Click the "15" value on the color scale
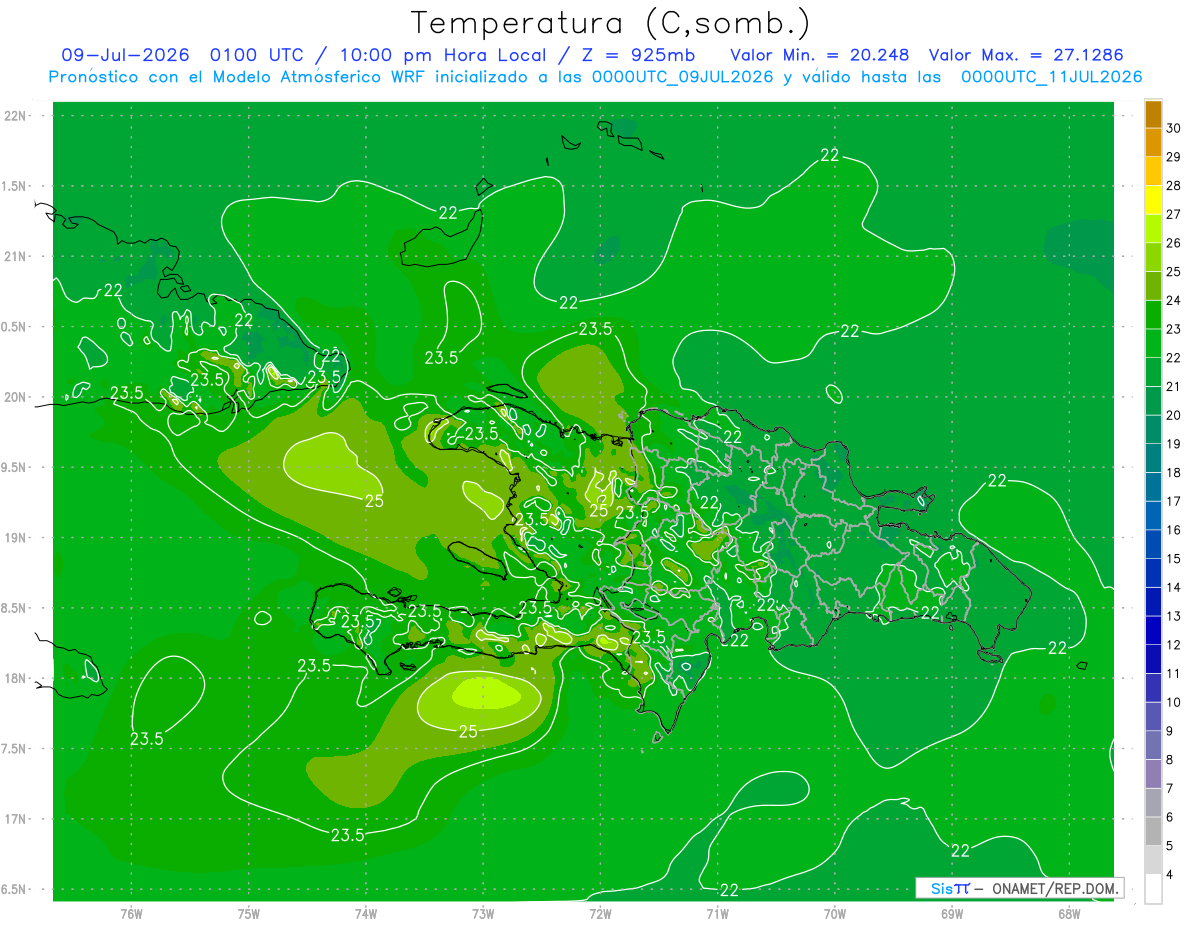1200x927 pixels. coord(1174,558)
